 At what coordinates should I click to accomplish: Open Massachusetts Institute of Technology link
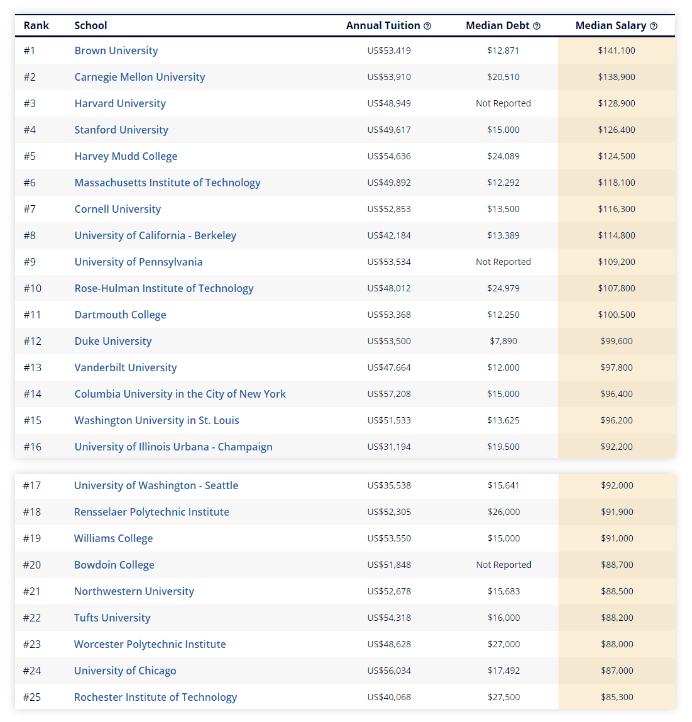coord(167,183)
